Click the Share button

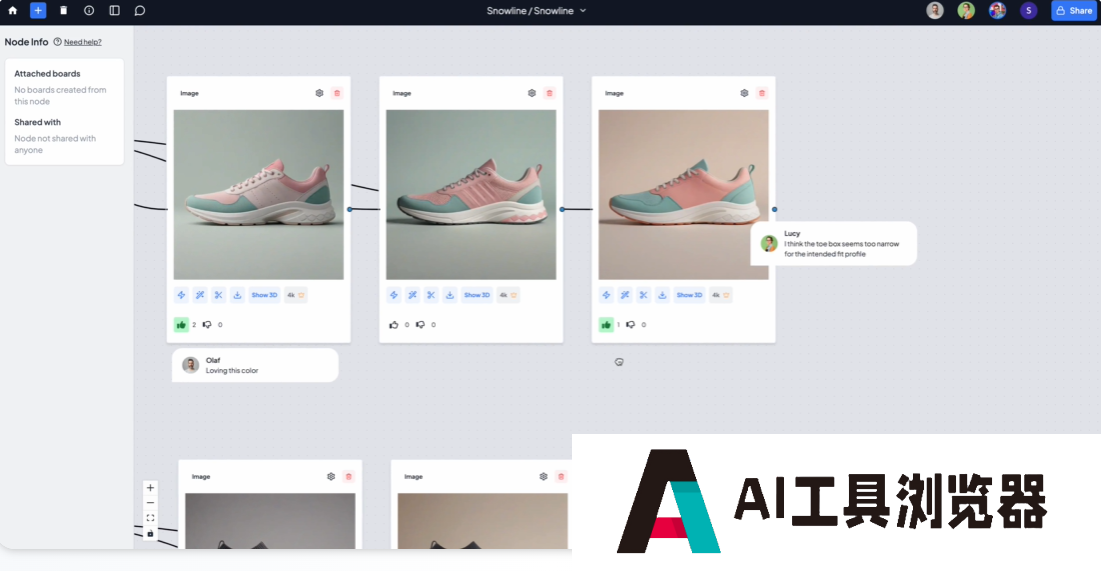pyautogui.click(x=1074, y=11)
